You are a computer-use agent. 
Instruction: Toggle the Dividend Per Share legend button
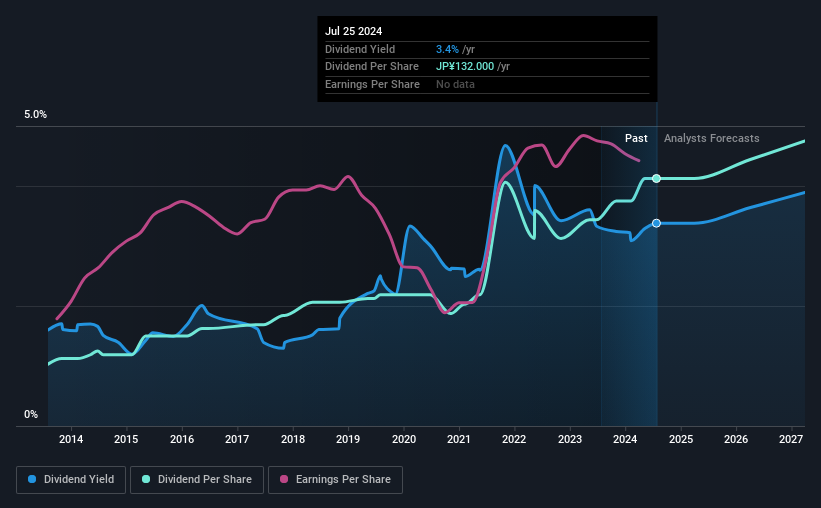coord(197,480)
